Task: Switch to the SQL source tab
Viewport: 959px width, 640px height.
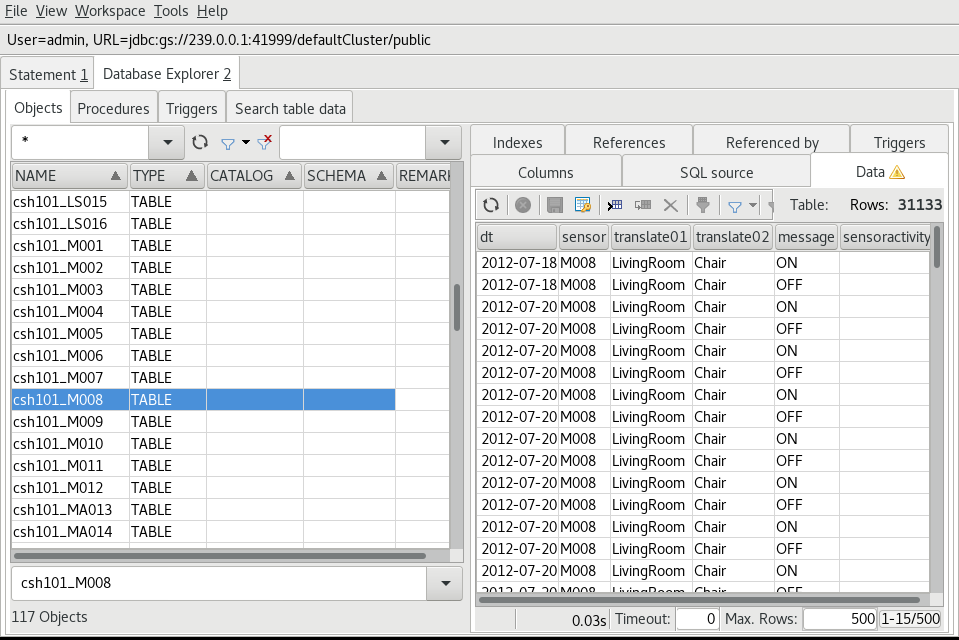Action: tap(716, 172)
